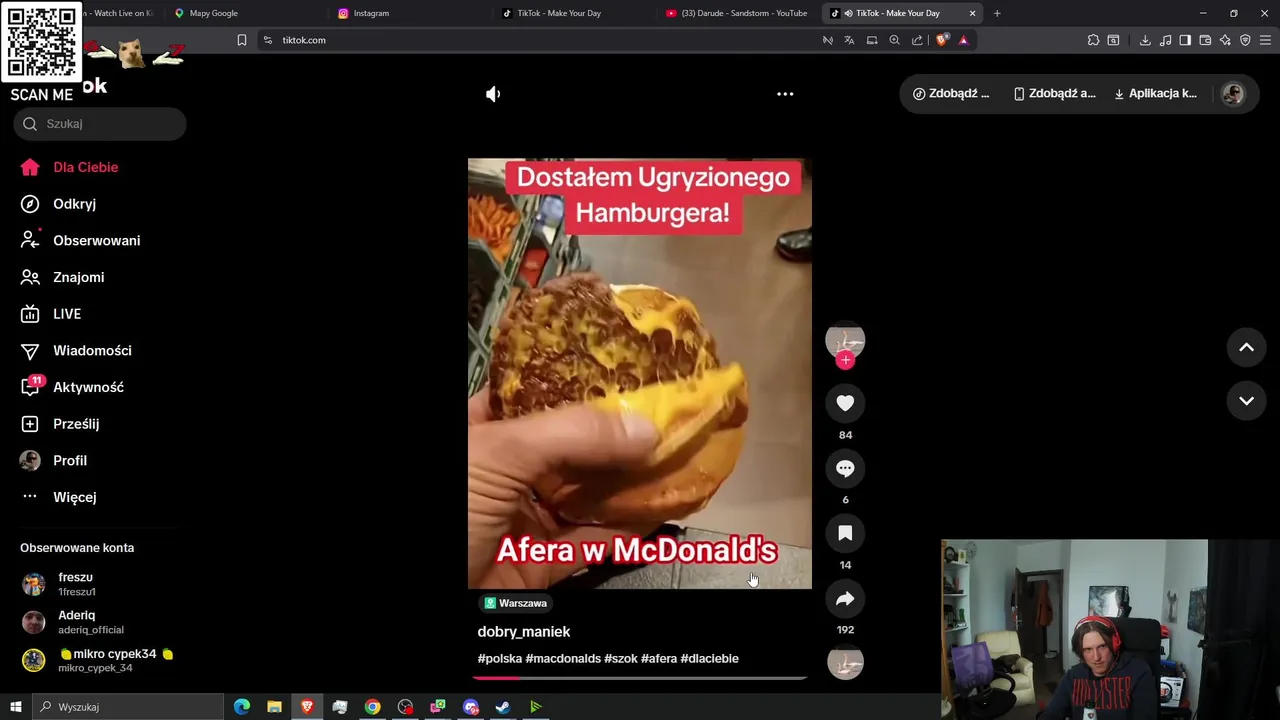This screenshot has width=1280, height=720.
Task: Share page via address bar icon
Action: (917, 40)
